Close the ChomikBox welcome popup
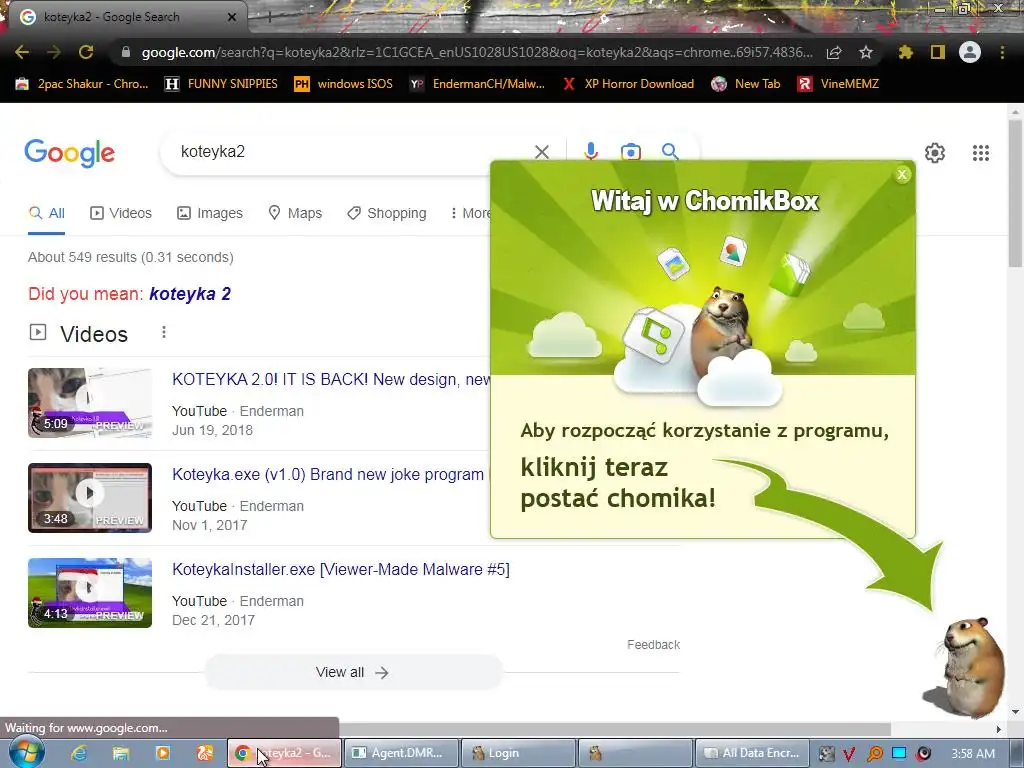This screenshot has height=768, width=1024. coord(902,174)
